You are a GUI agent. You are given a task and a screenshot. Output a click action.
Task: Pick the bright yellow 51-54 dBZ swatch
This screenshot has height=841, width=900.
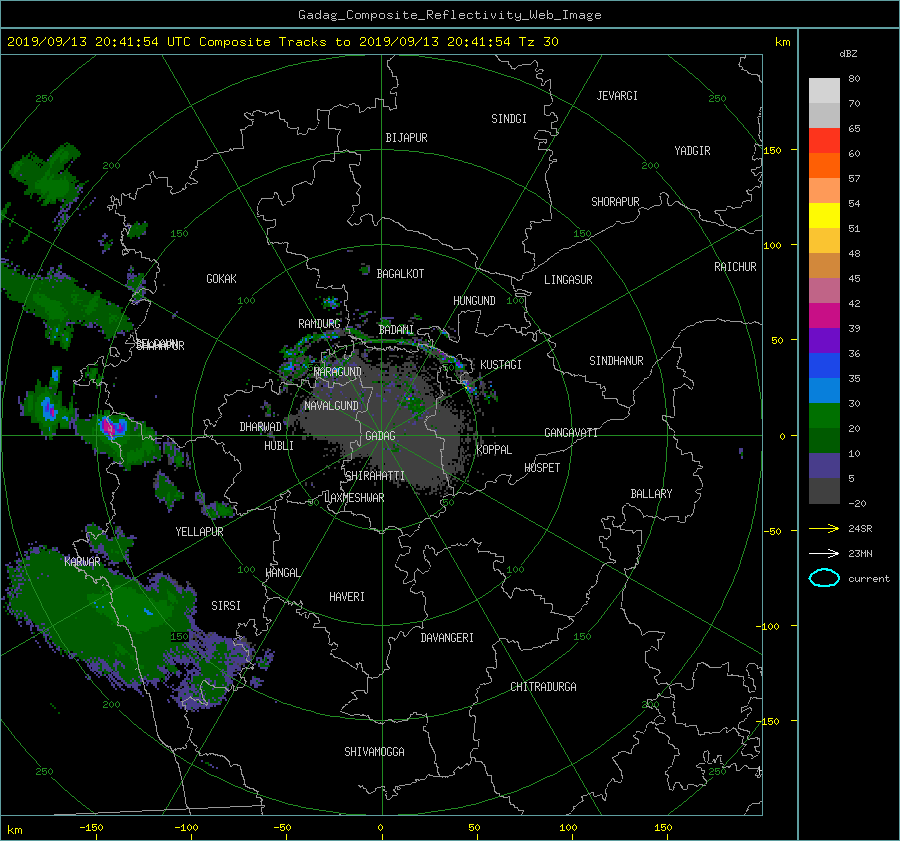tap(824, 215)
